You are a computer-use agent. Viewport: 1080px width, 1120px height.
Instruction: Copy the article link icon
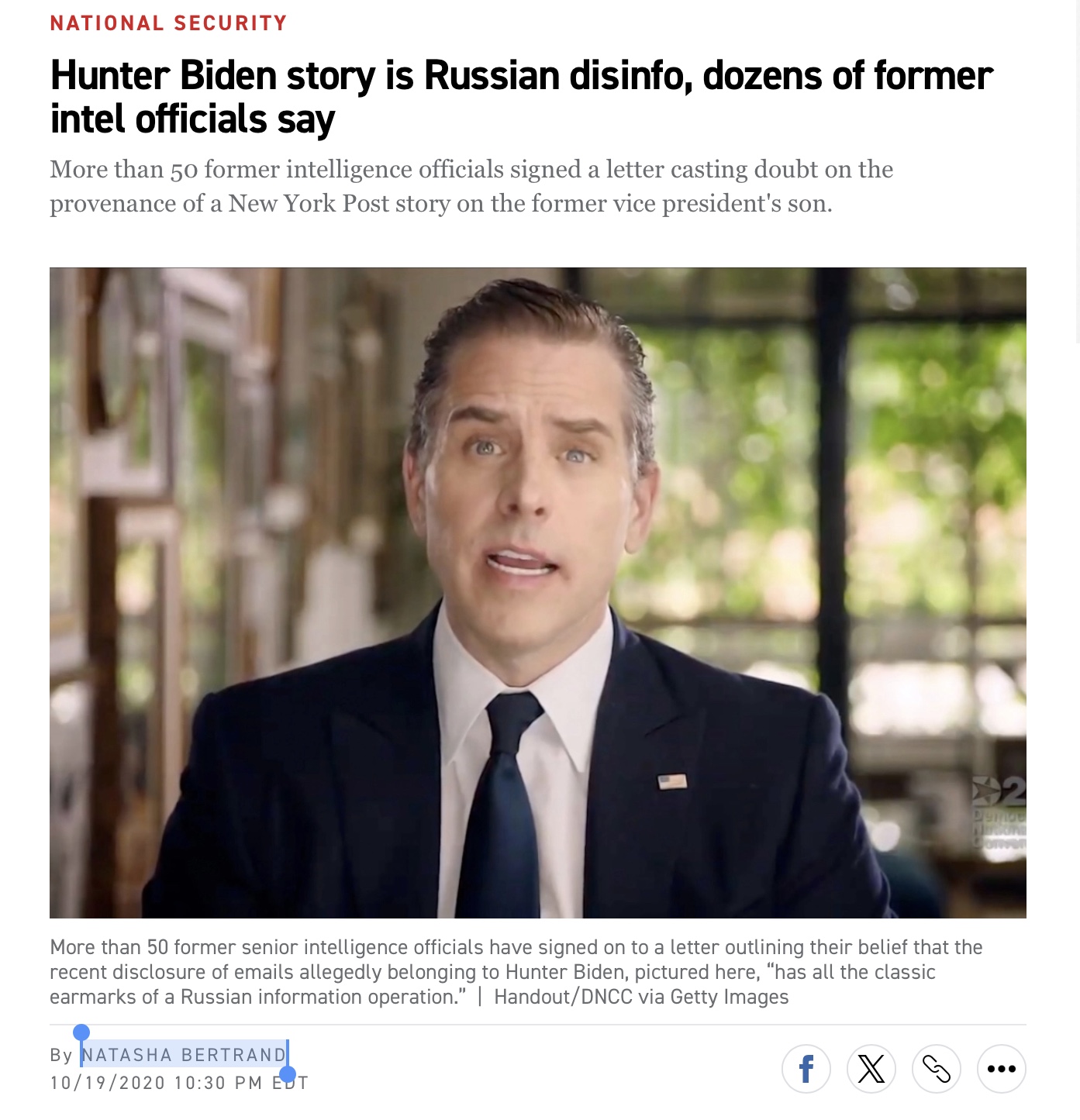[937, 1069]
